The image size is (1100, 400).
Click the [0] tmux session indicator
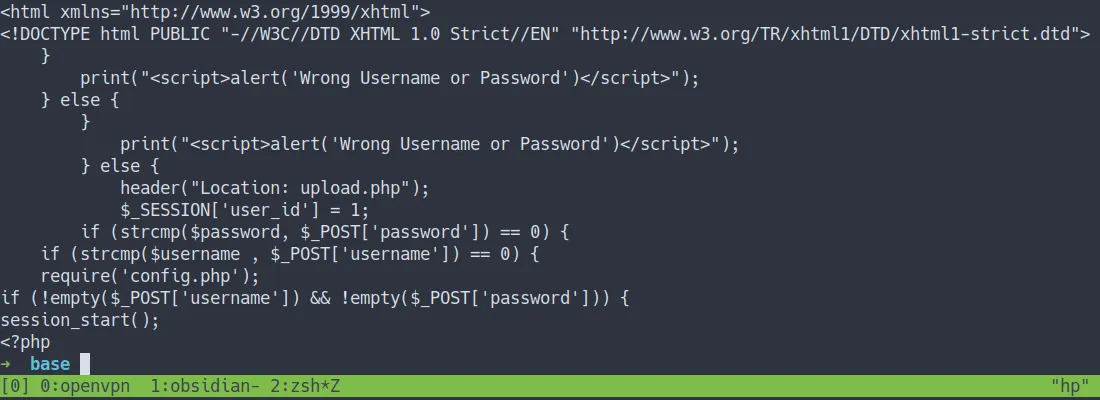[x=14, y=385]
